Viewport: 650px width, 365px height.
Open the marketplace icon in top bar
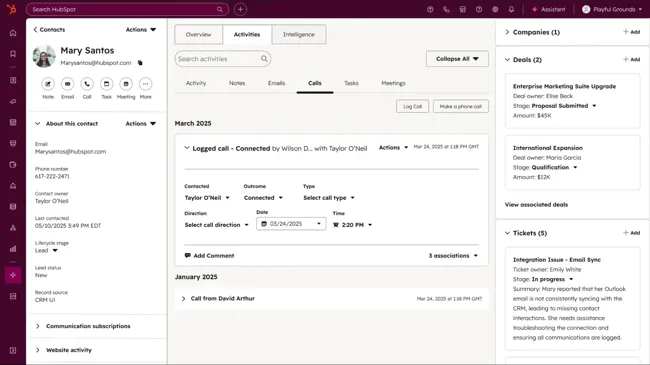pyautogui.click(x=463, y=9)
